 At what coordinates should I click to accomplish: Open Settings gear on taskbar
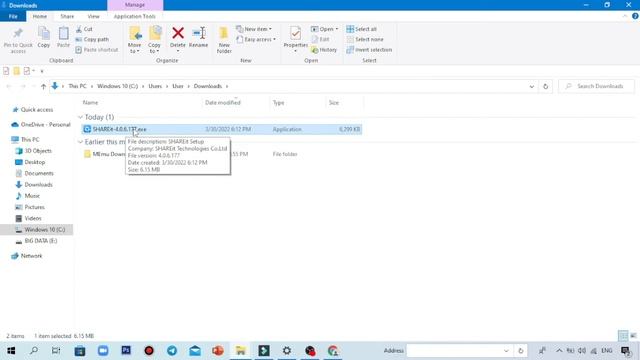[287, 351]
